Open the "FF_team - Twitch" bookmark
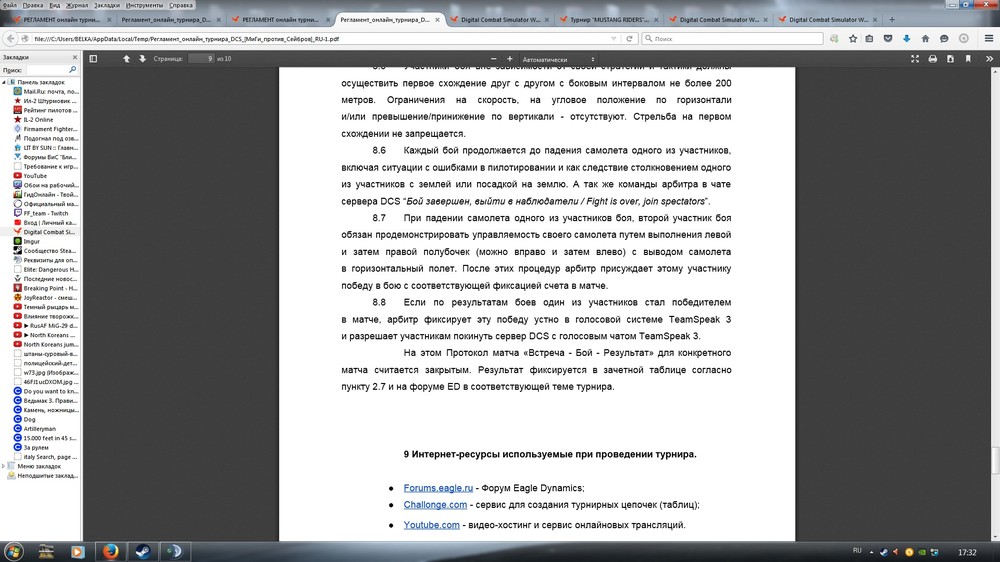The height and width of the screenshot is (562, 1000). pyautogui.click(x=41, y=214)
